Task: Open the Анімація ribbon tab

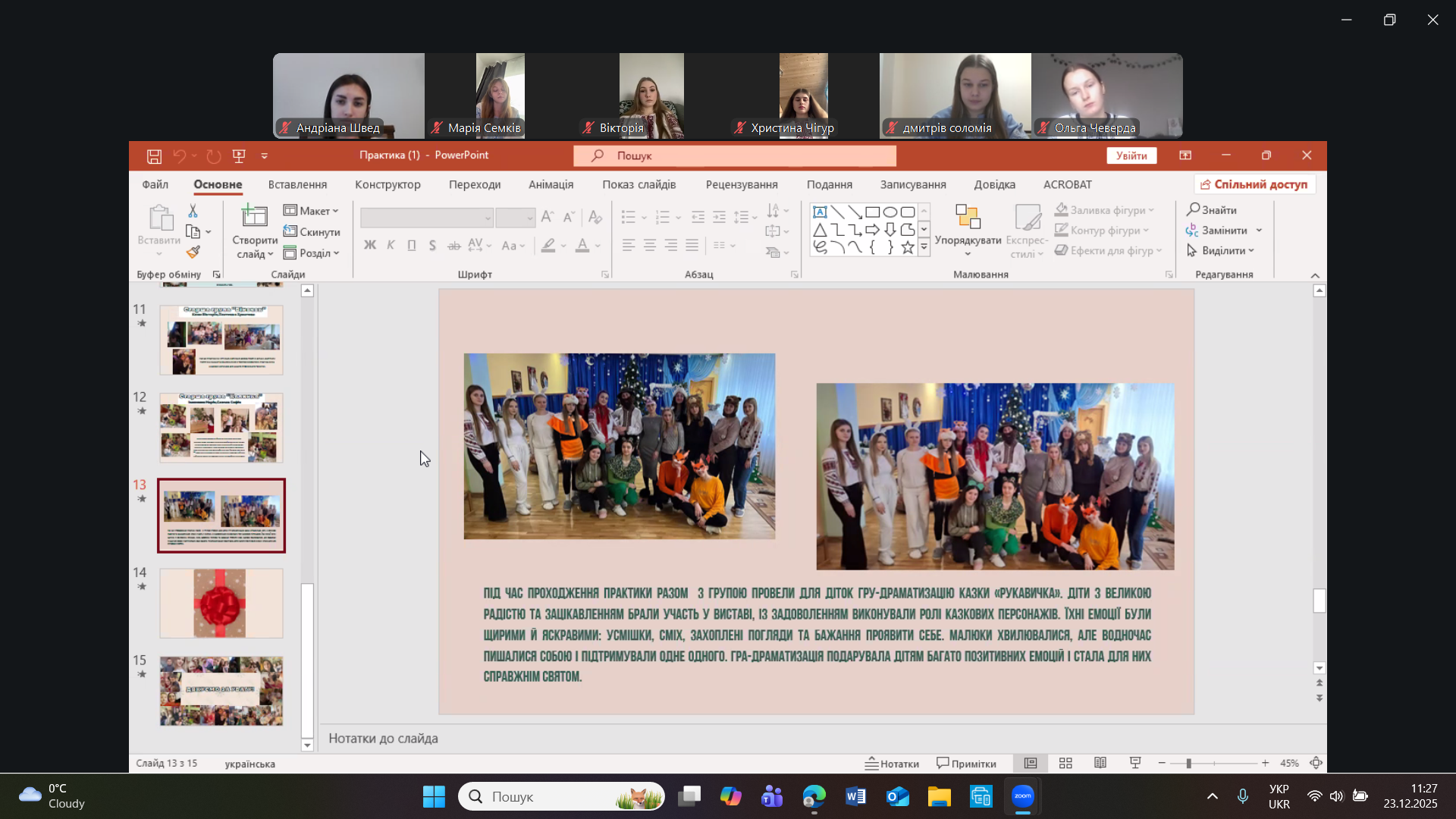Action: pyautogui.click(x=551, y=185)
